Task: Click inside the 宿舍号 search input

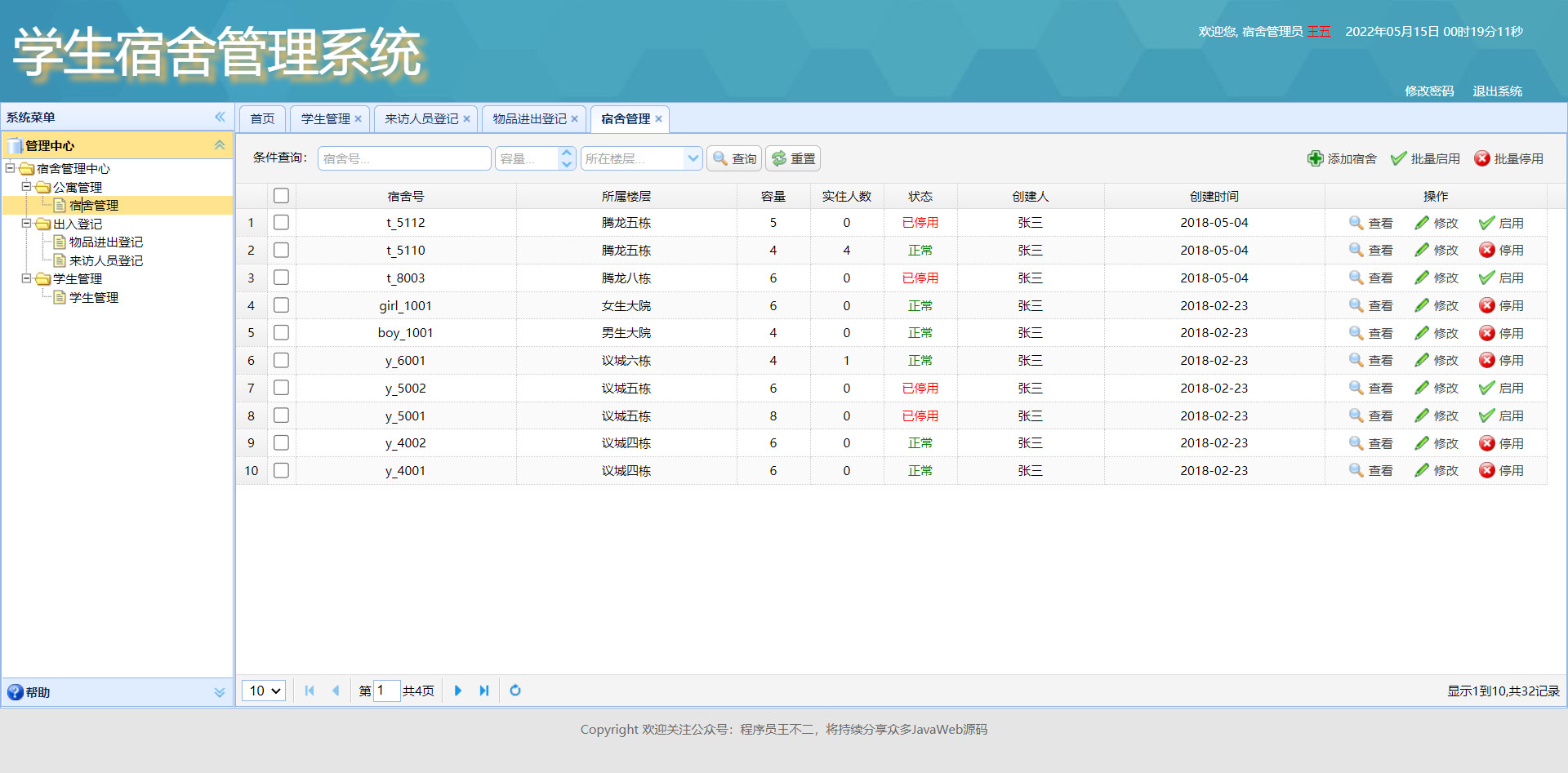Action: point(403,158)
